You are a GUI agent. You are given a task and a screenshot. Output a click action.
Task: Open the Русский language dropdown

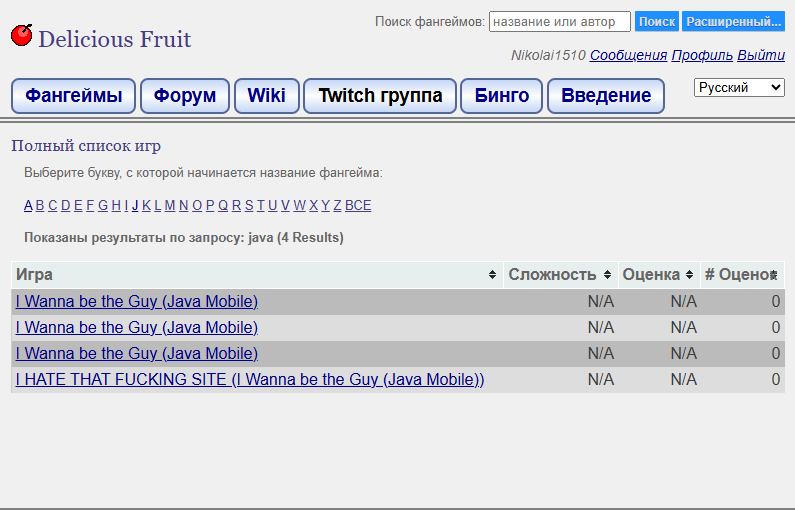[x=739, y=88]
